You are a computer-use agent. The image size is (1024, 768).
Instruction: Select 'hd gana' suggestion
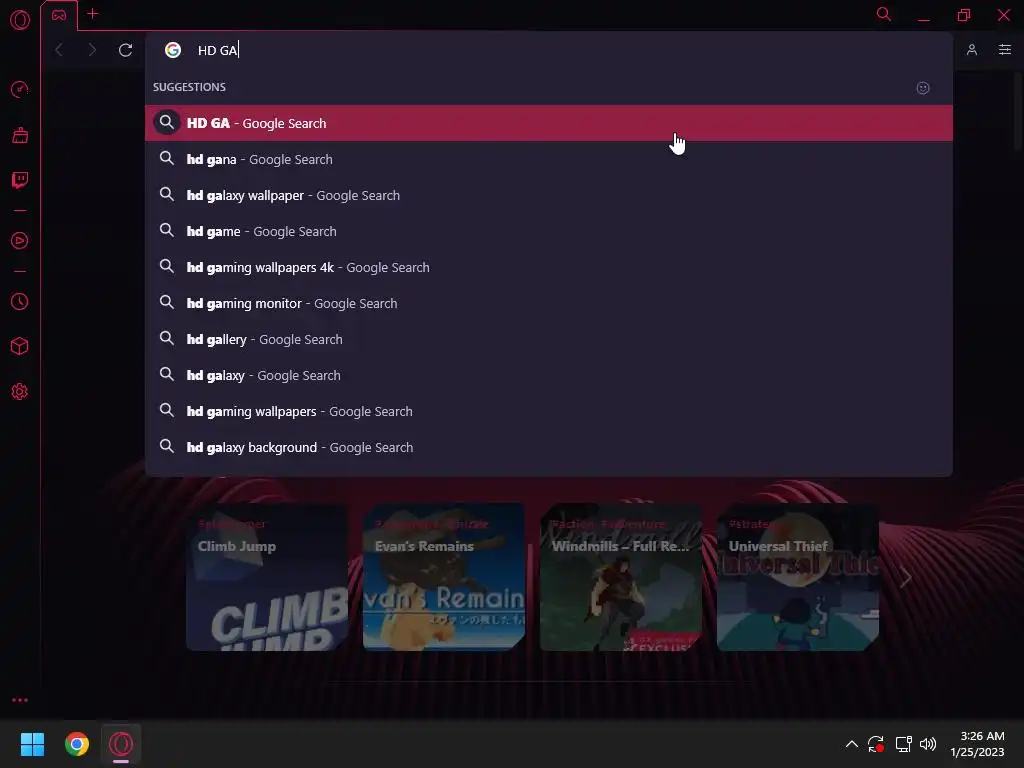click(x=549, y=159)
